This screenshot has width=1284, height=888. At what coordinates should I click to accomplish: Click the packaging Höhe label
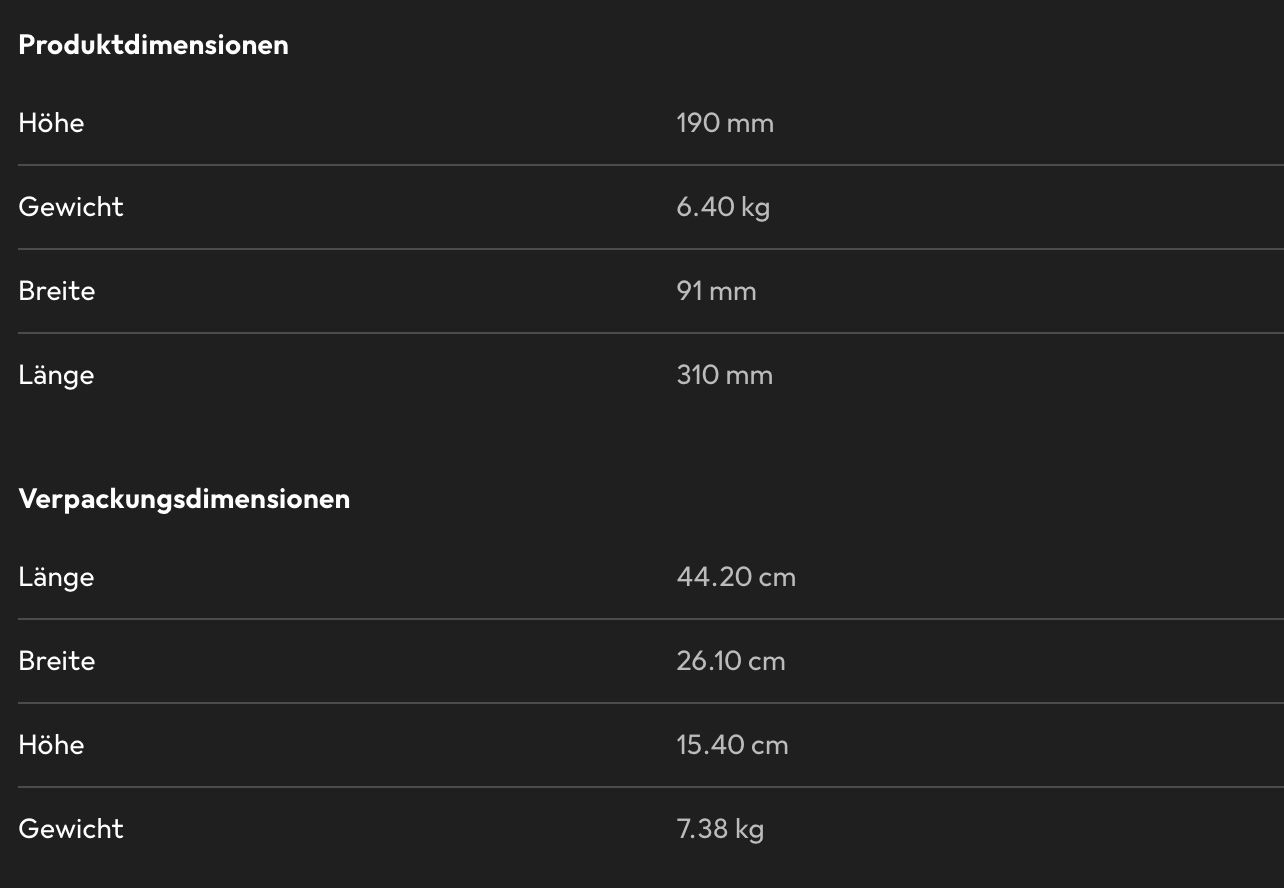(x=51, y=745)
